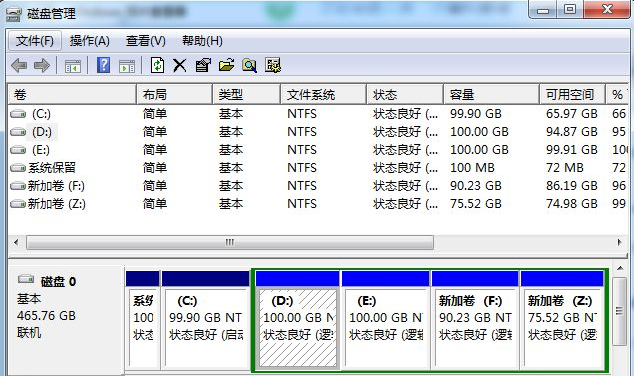
Task: Select the (E:) partition block on disk 0
Action: coord(386,321)
